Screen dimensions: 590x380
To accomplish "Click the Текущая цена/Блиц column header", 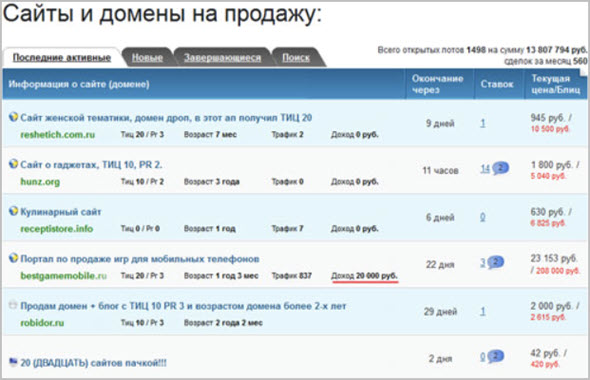I will point(555,84).
